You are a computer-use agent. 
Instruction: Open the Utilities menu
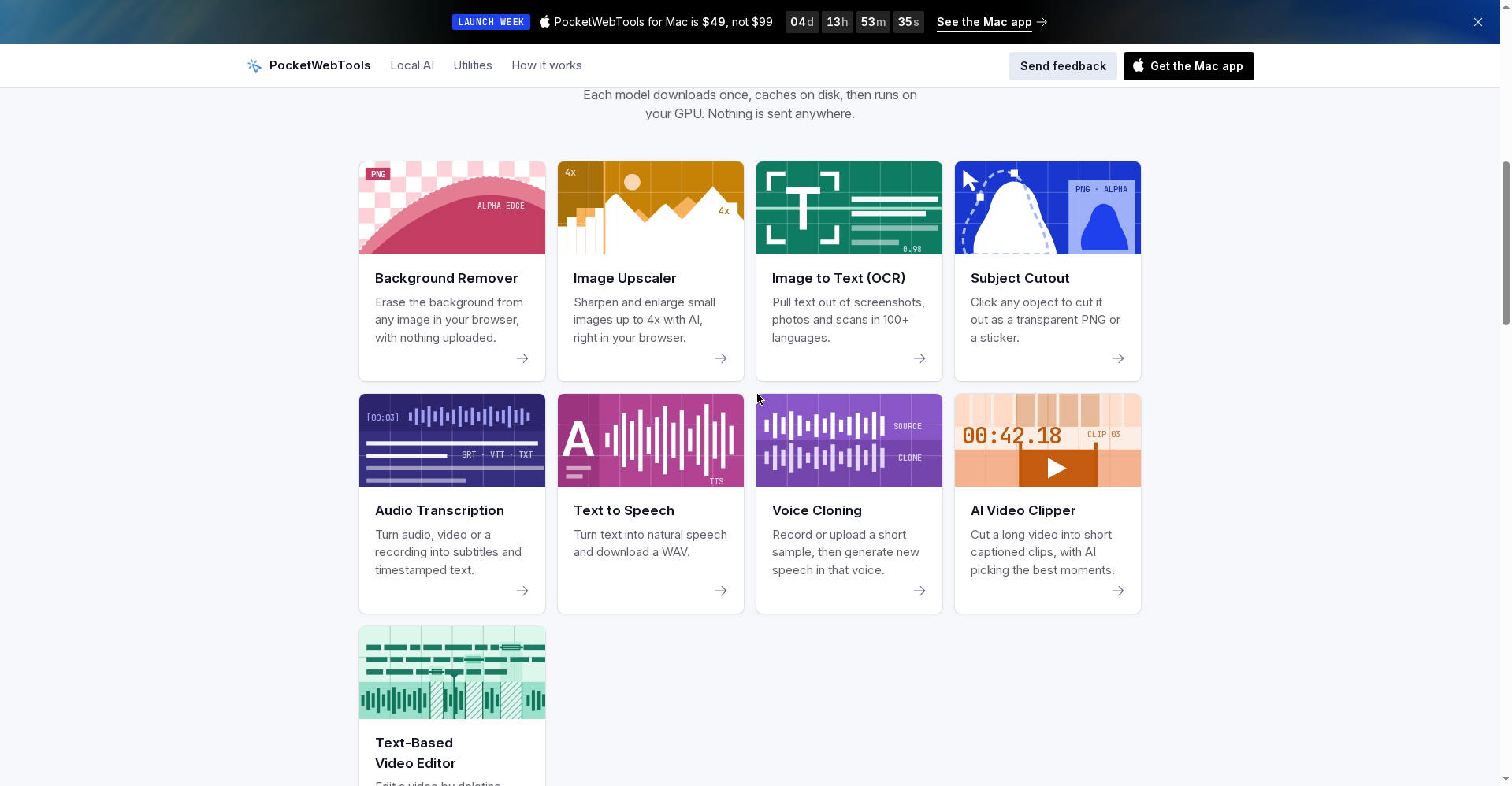[473, 65]
